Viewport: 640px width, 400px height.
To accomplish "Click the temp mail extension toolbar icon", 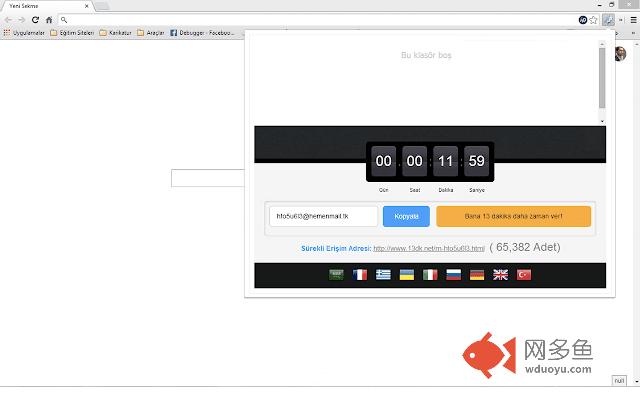I will coord(609,19).
